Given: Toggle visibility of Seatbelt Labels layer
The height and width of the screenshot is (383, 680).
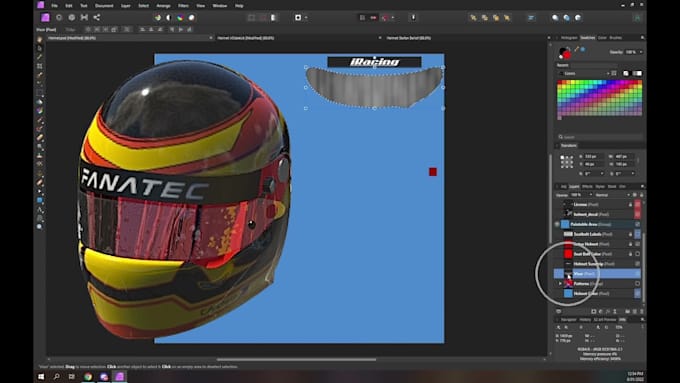Looking at the screenshot, I should pyautogui.click(x=638, y=234).
